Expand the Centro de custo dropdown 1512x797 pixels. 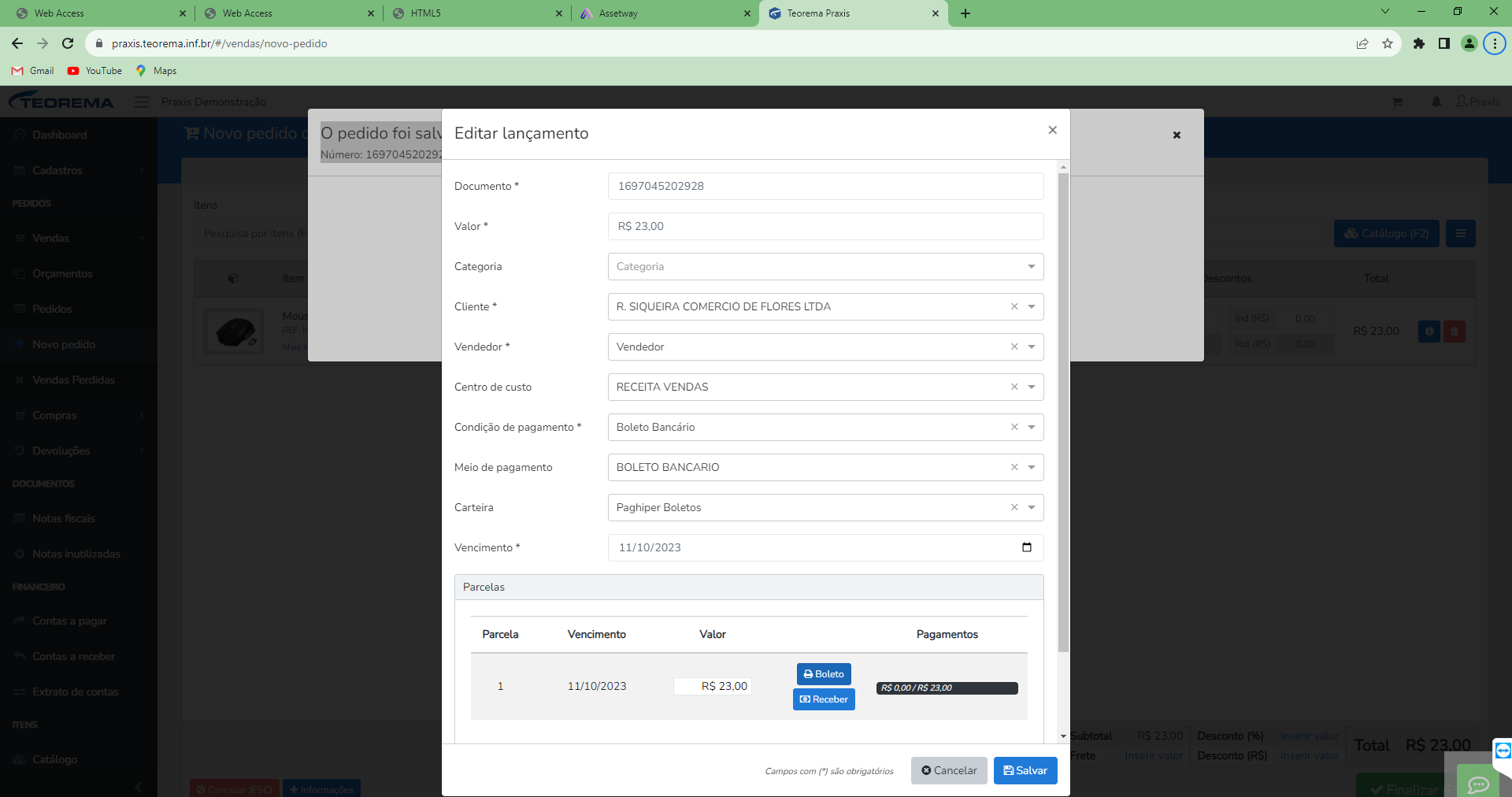tap(1032, 387)
